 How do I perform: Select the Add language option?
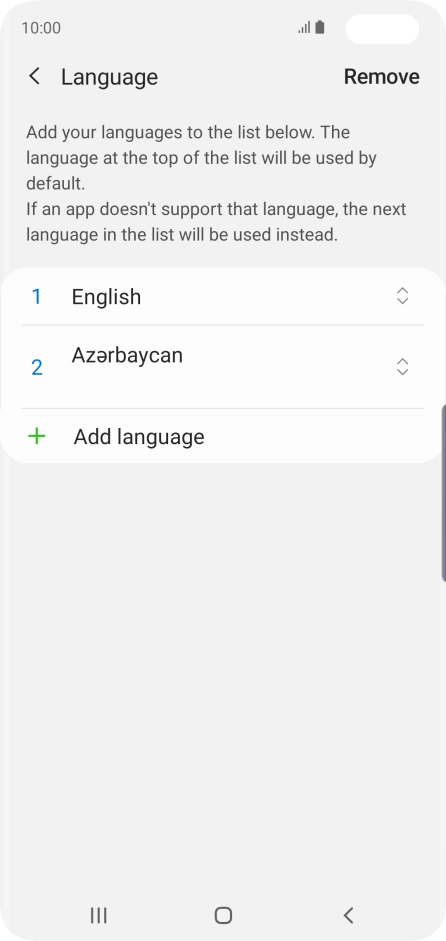[223, 436]
